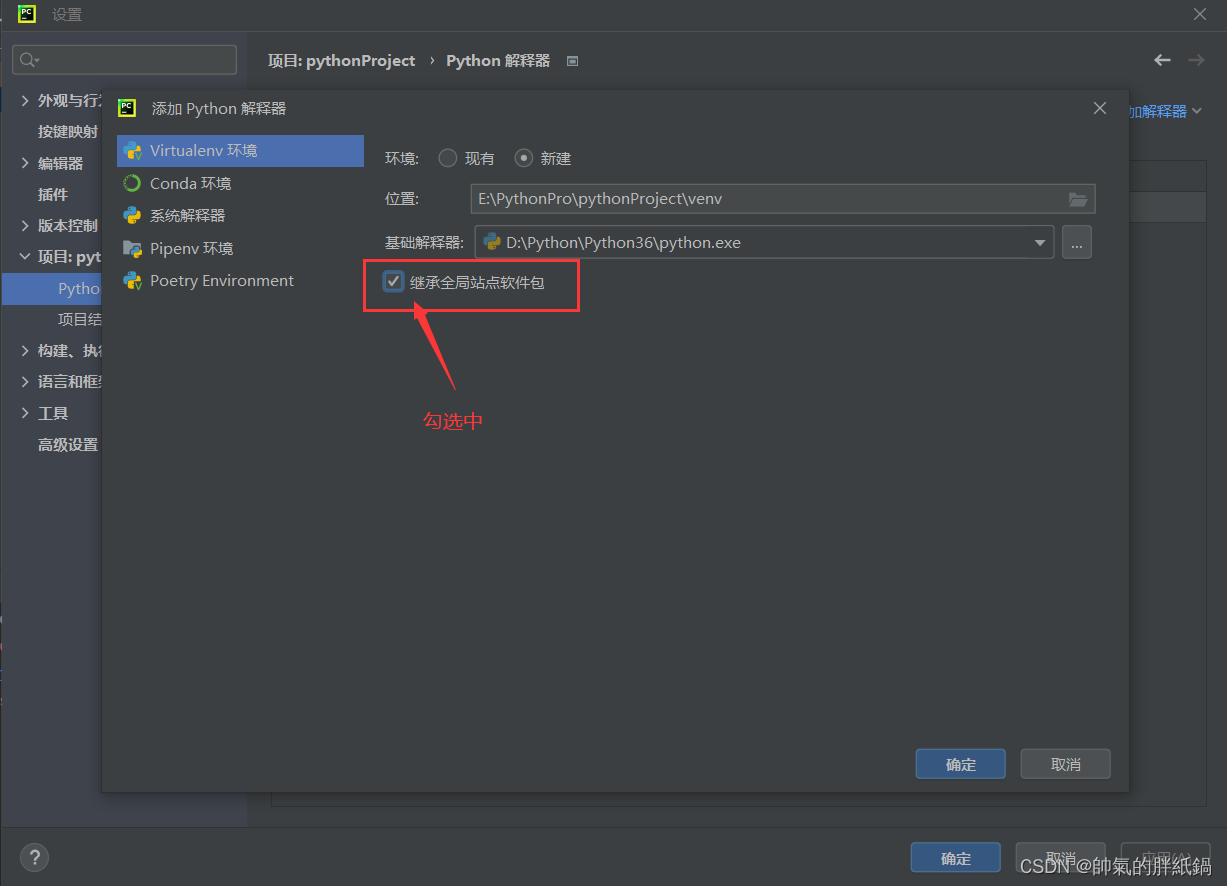
Task: Click the 系统解释器 python icon
Action: 132,215
